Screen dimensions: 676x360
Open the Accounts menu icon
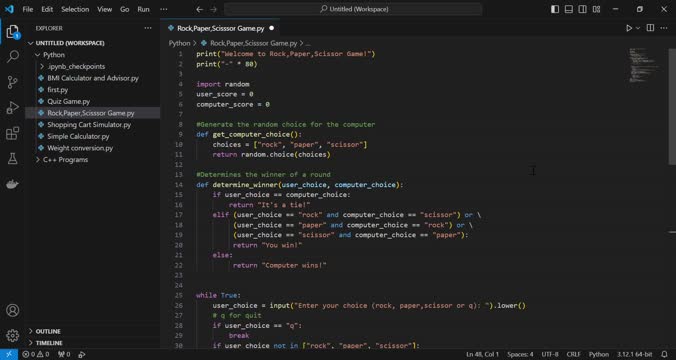[x=13, y=310]
